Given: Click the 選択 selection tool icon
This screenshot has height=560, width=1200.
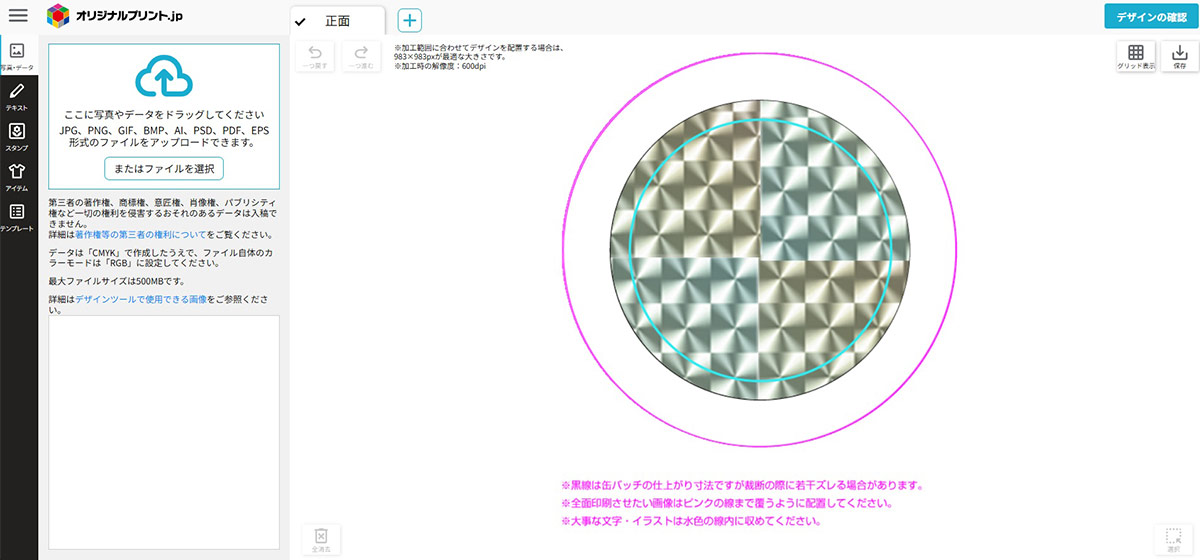Looking at the screenshot, I should pos(1174,540).
